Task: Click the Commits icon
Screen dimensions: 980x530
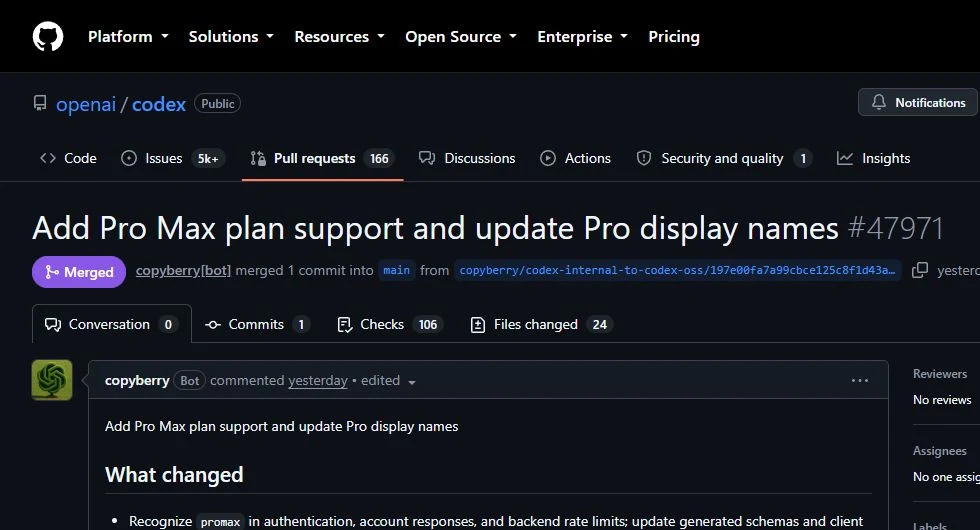Action: [x=213, y=324]
